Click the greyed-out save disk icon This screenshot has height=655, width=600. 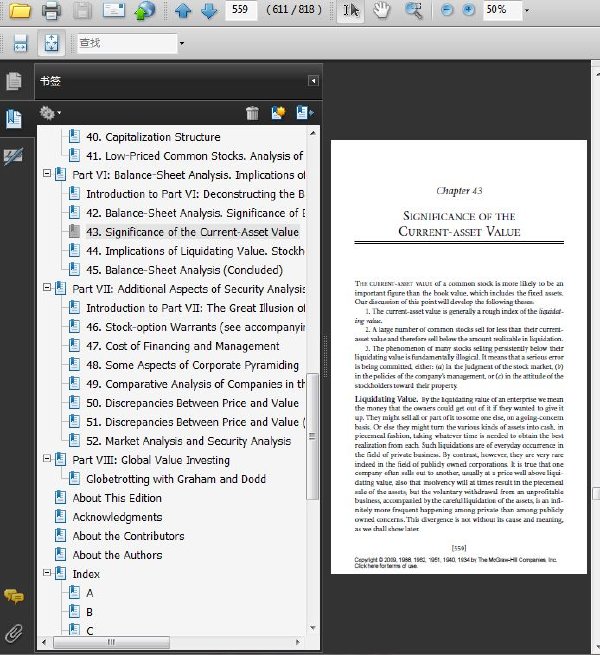(82, 10)
